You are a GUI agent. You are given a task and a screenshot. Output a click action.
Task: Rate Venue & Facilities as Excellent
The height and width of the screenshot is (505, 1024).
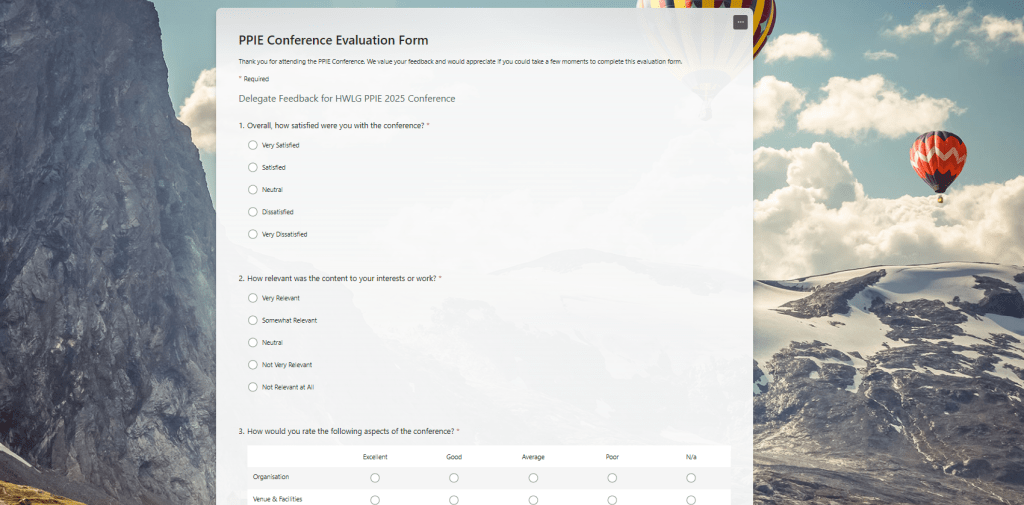click(x=375, y=499)
